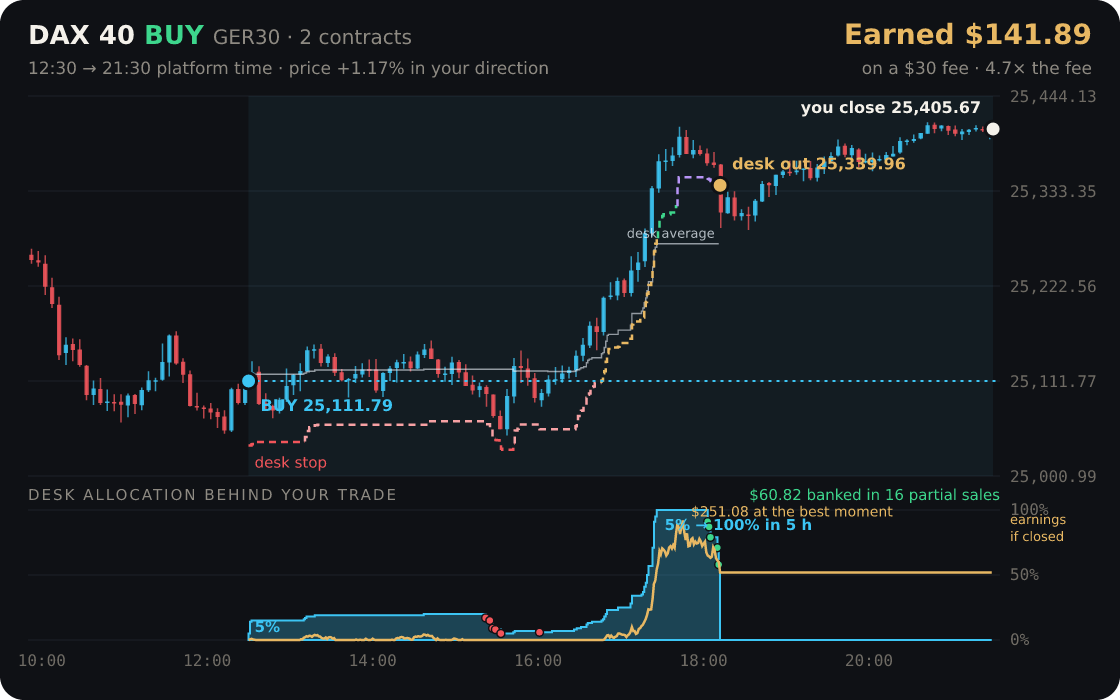Click the 'desk average' label

(x=670, y=234)
